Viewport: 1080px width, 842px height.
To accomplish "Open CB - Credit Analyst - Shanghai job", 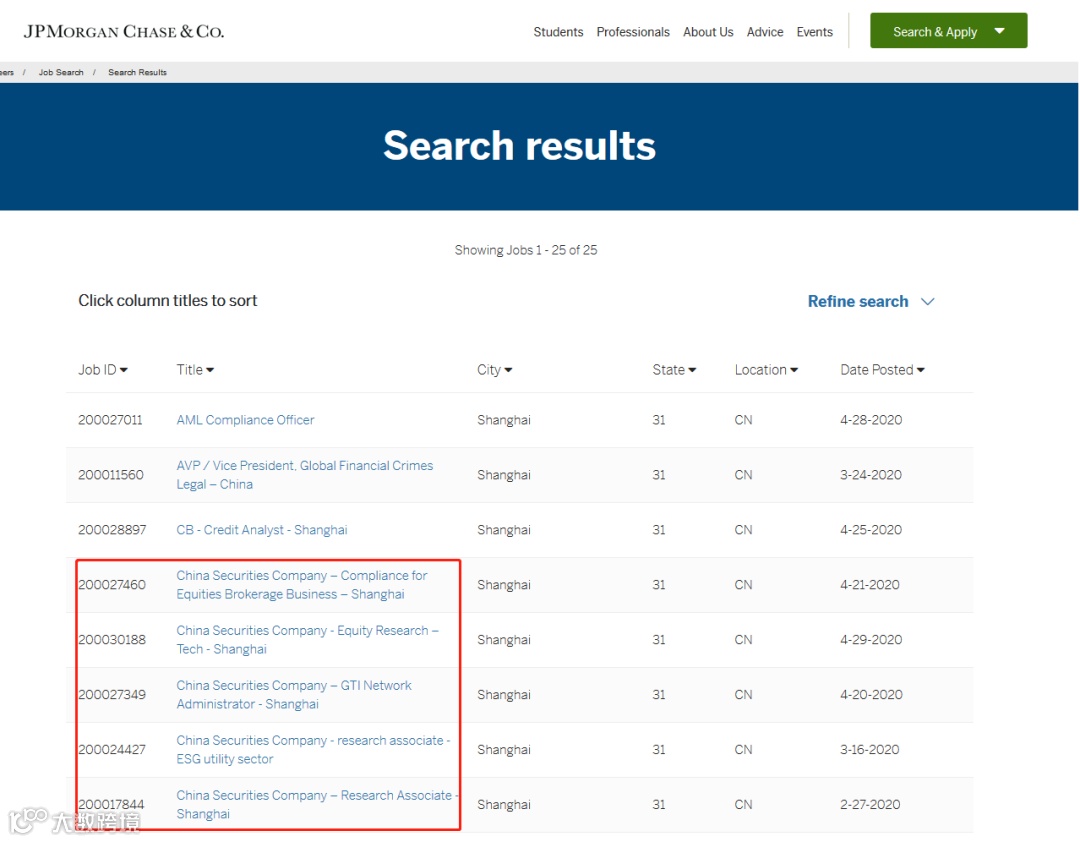I will point(262,530).
